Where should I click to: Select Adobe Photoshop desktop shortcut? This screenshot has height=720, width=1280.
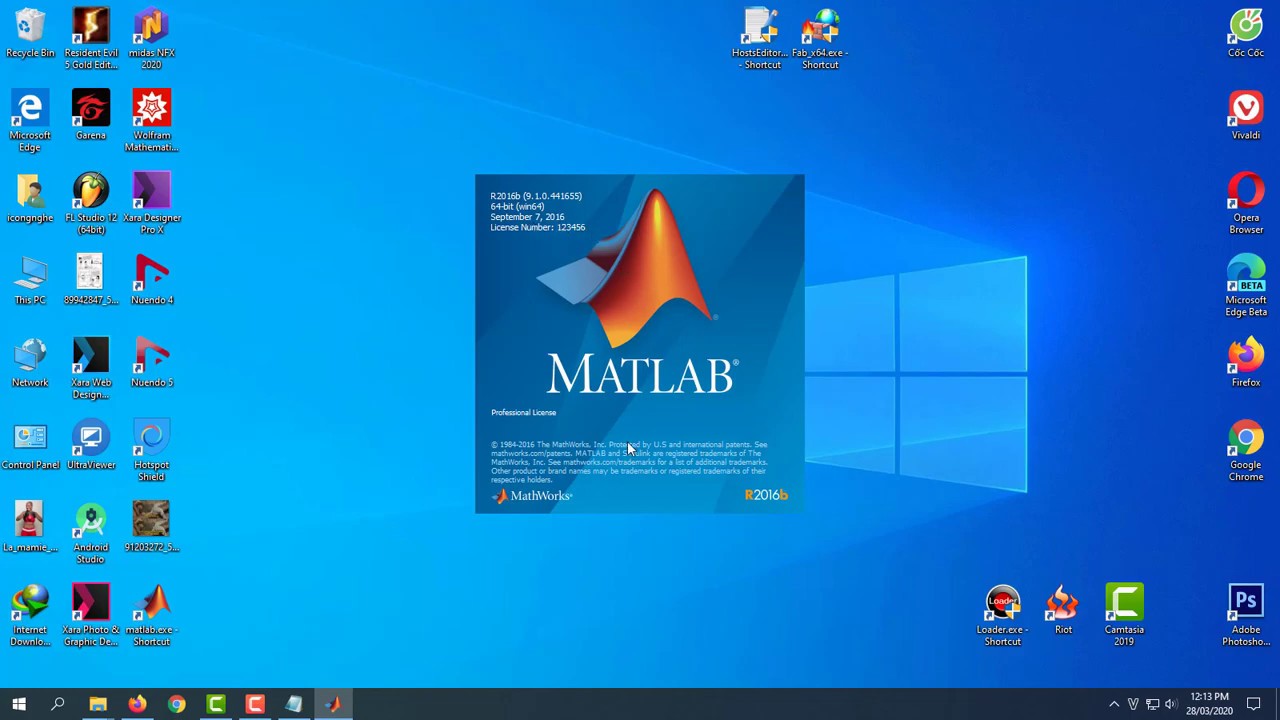pos(1246,616)
